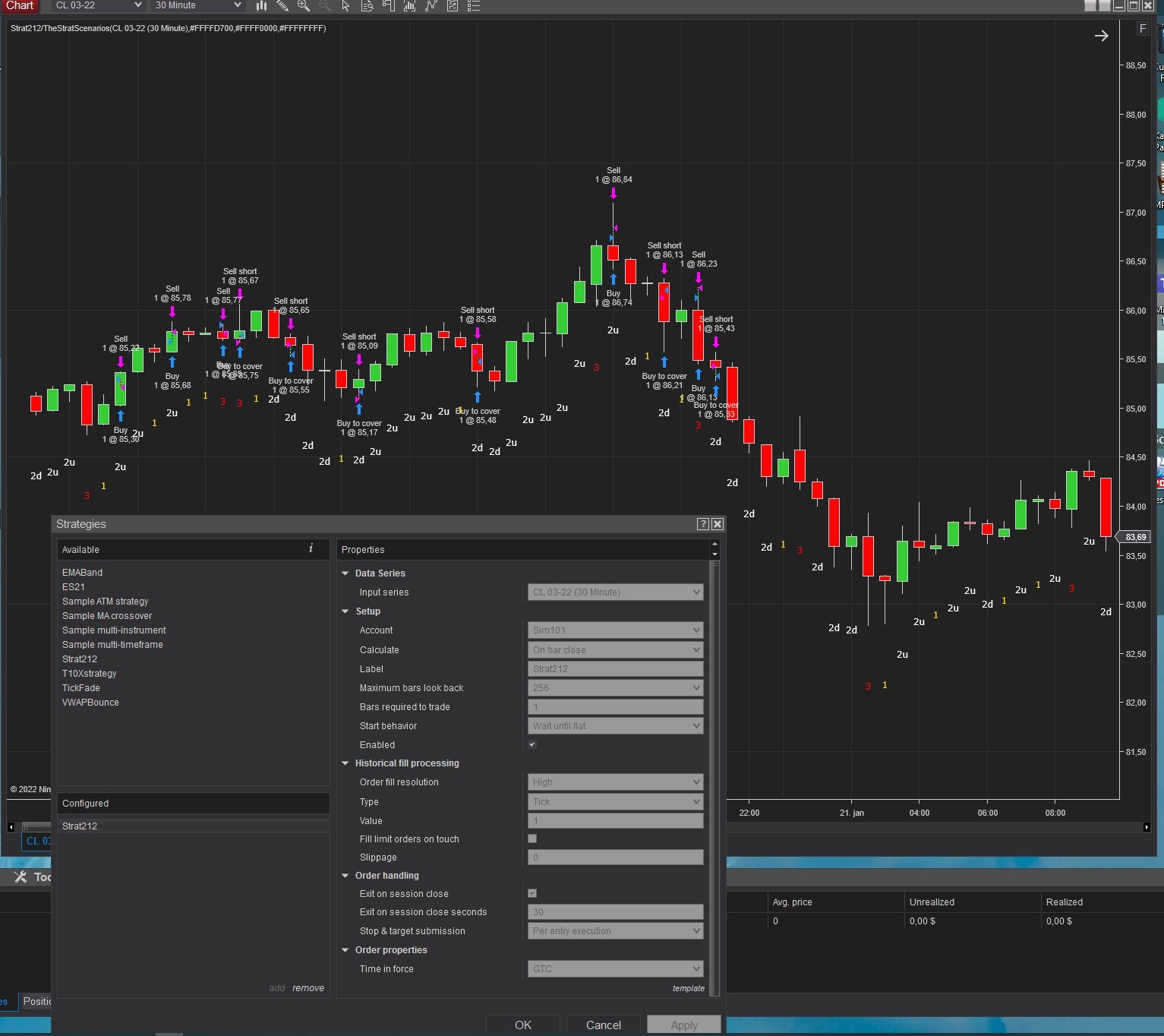The image size is (1164, 1036).
Task: Select TickFade in Available list
Action: pos(81,688)
